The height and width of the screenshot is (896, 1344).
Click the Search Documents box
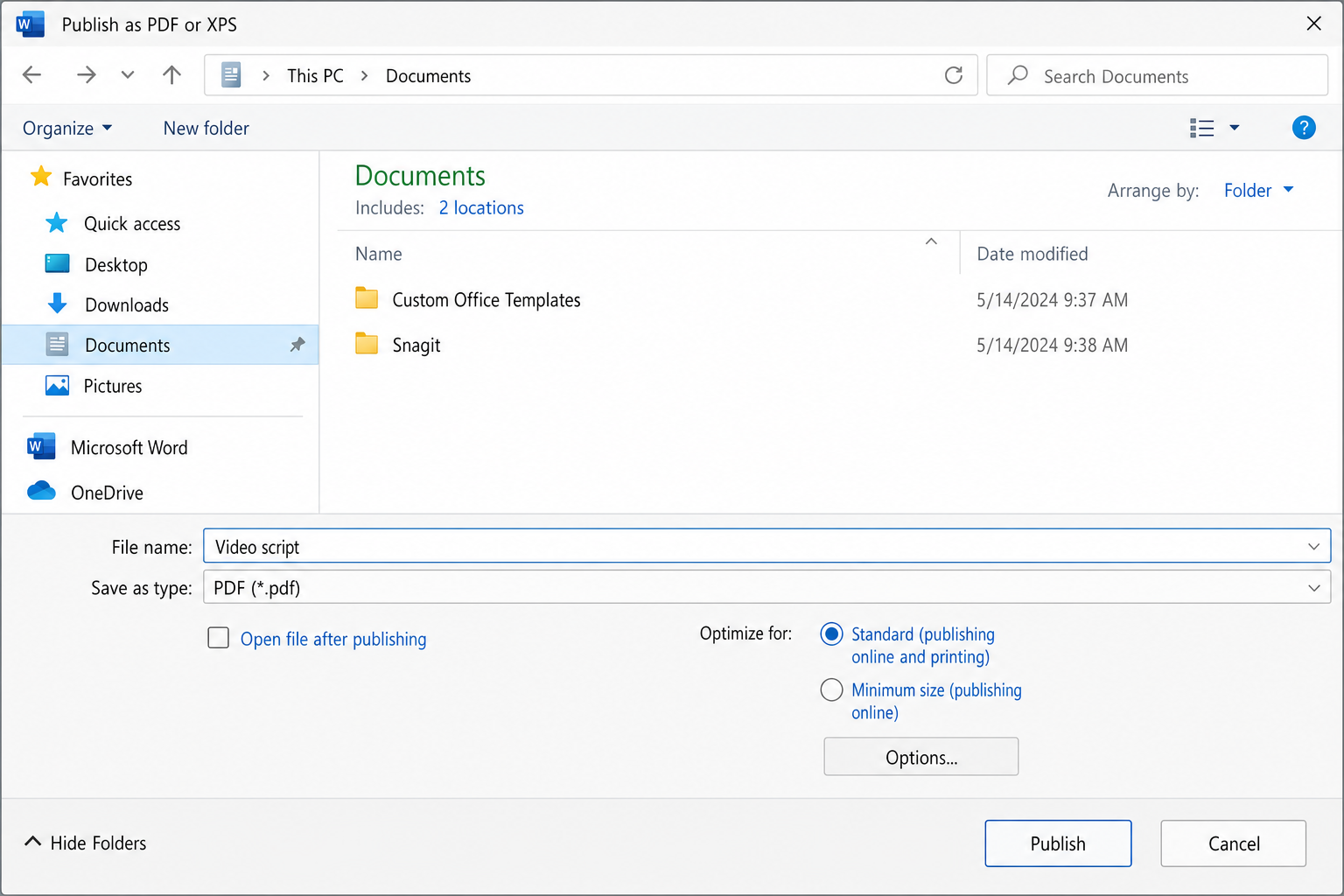[1157, 75]
